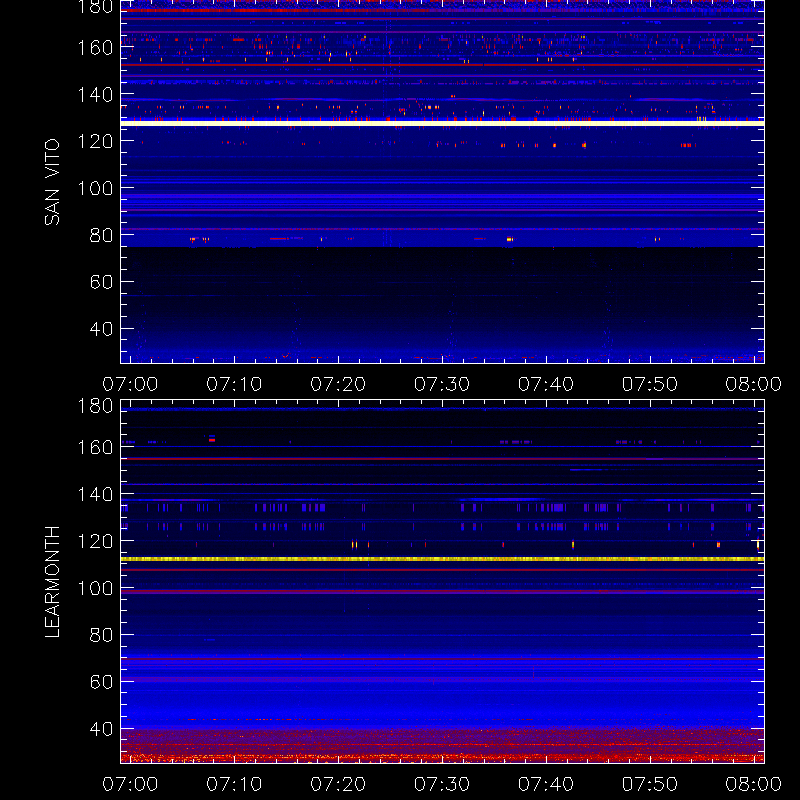The width and height of the screenshot is (800, 800).
Task: Select the 60 tick label on San Vito plot
Action: (x=101, y=282)
